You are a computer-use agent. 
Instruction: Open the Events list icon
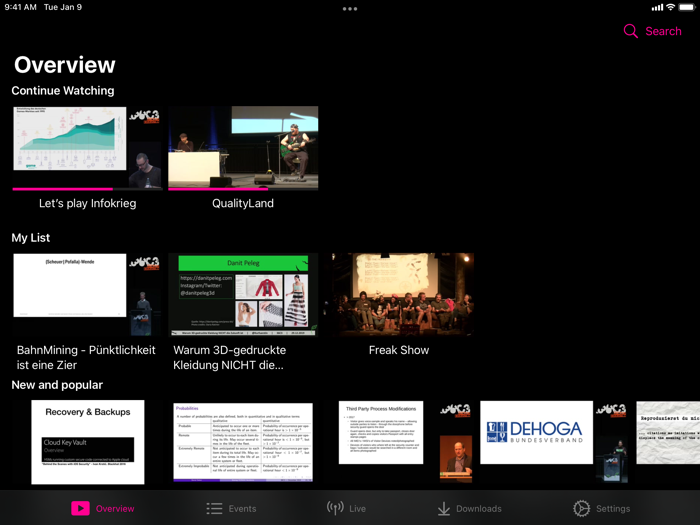(x=214, y=508)
